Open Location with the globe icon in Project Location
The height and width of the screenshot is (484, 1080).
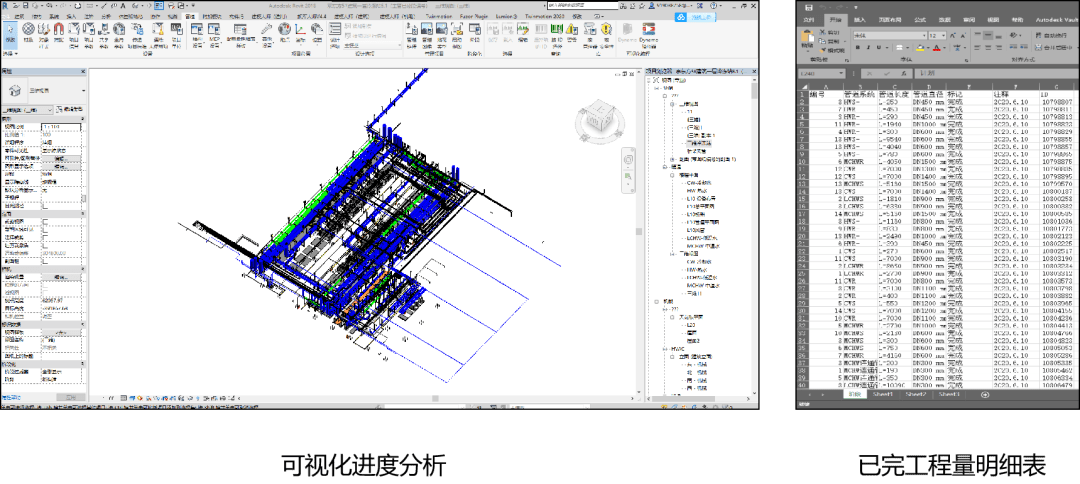(x=284, y=32)
